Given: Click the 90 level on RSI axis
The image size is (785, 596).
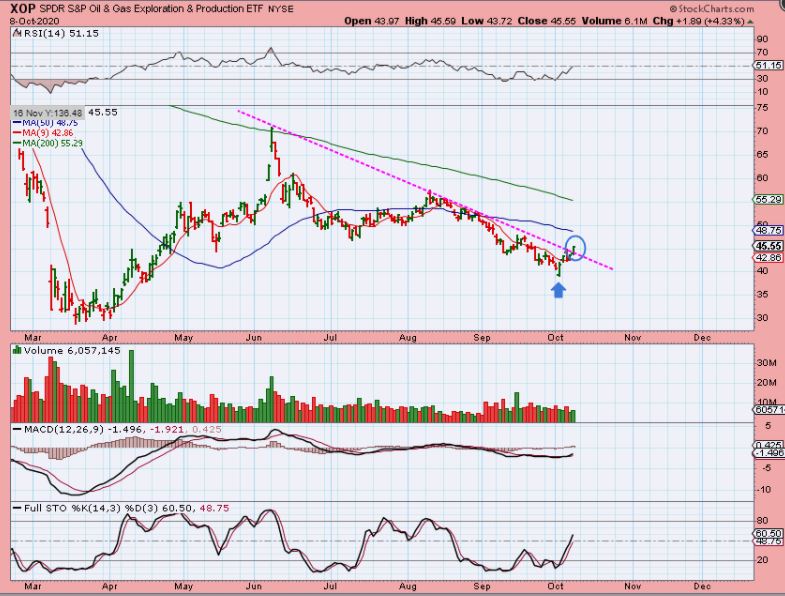Looking at the screenshot, I should [762, 39].
